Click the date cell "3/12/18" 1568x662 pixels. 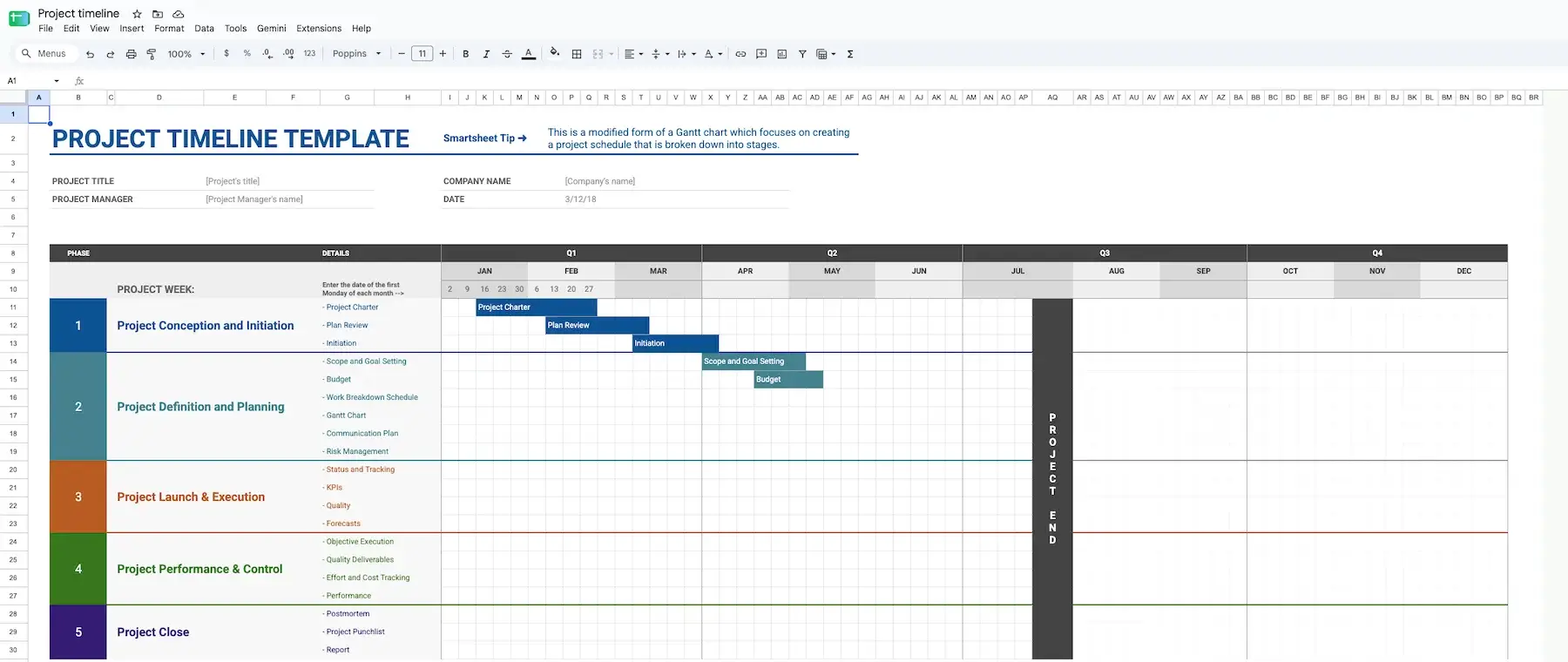pos(581,199)
